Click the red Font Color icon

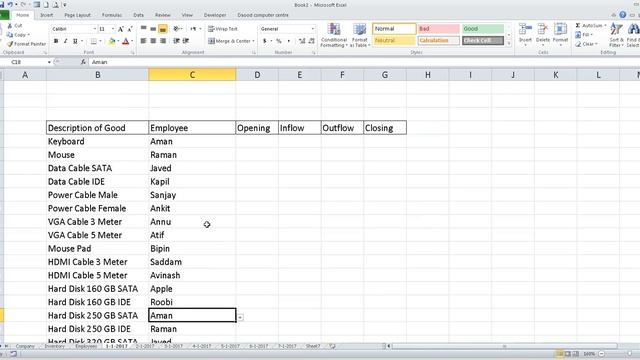pos(126,41)
